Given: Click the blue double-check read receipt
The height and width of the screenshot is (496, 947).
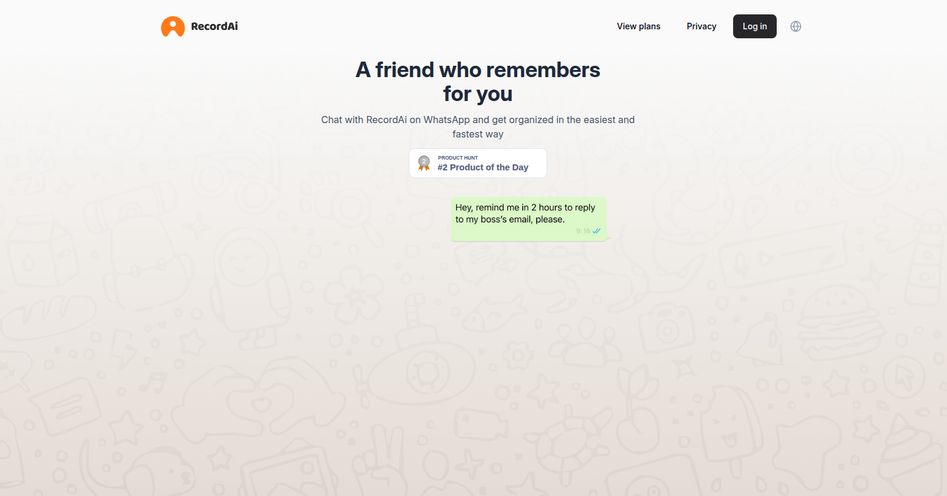Looking at the screenshot, I should click(597, 231).
